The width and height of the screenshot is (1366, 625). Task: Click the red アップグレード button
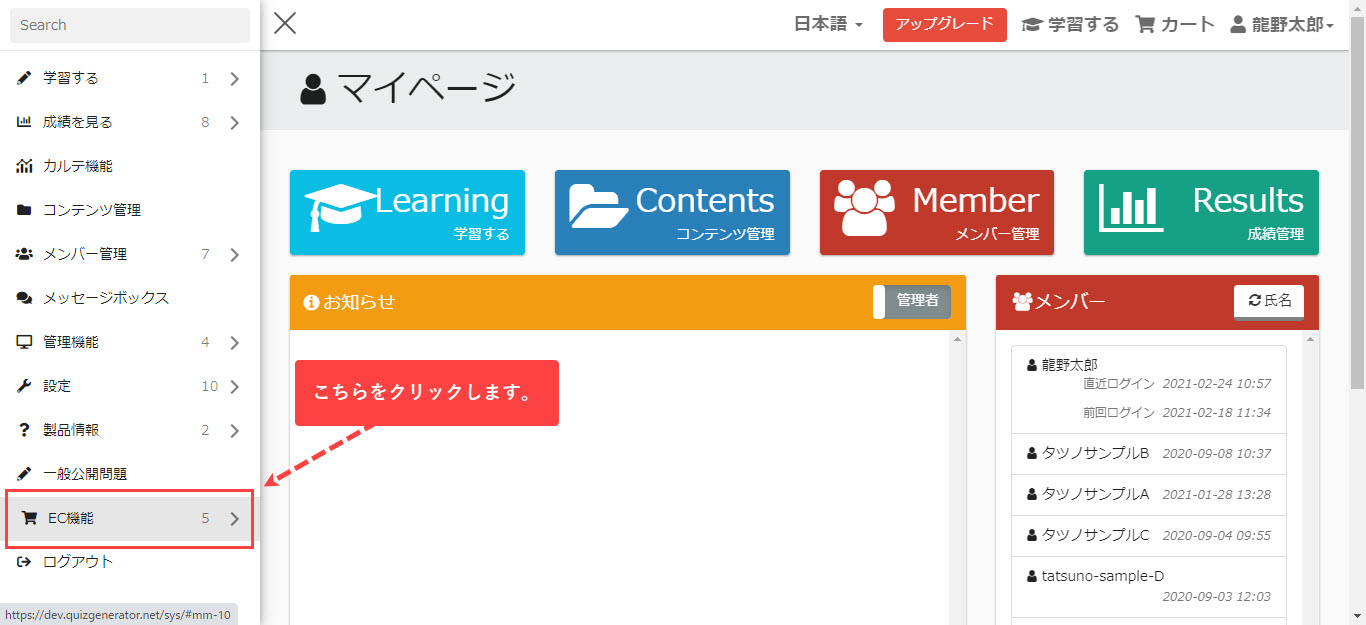[x=944, y=25]
